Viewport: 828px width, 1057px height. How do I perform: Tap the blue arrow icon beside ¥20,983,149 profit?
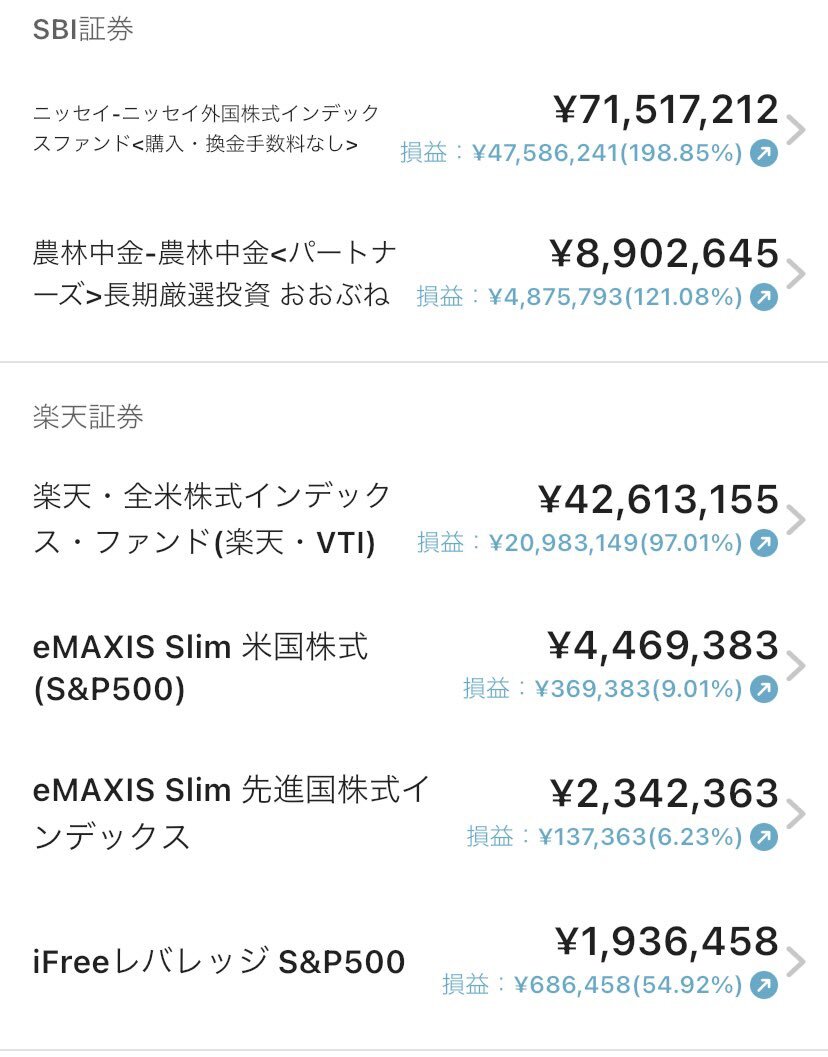click(764, 543)
